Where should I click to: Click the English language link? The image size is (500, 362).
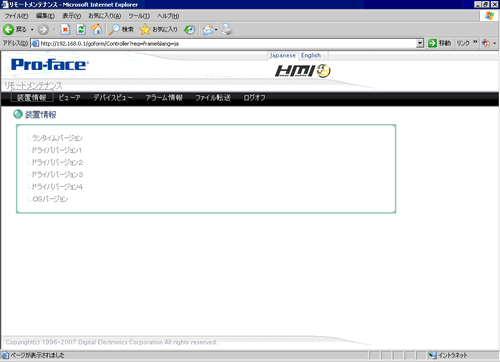point(311,55)
